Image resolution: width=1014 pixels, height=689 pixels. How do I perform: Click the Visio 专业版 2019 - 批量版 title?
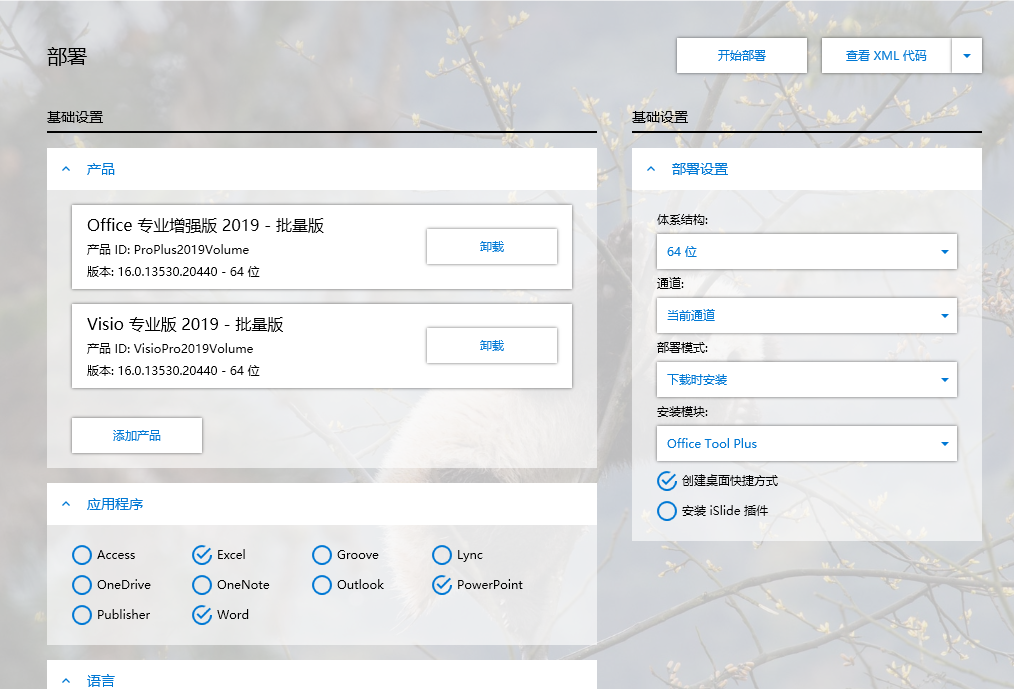pyautogui.click(x=185, y=325)
